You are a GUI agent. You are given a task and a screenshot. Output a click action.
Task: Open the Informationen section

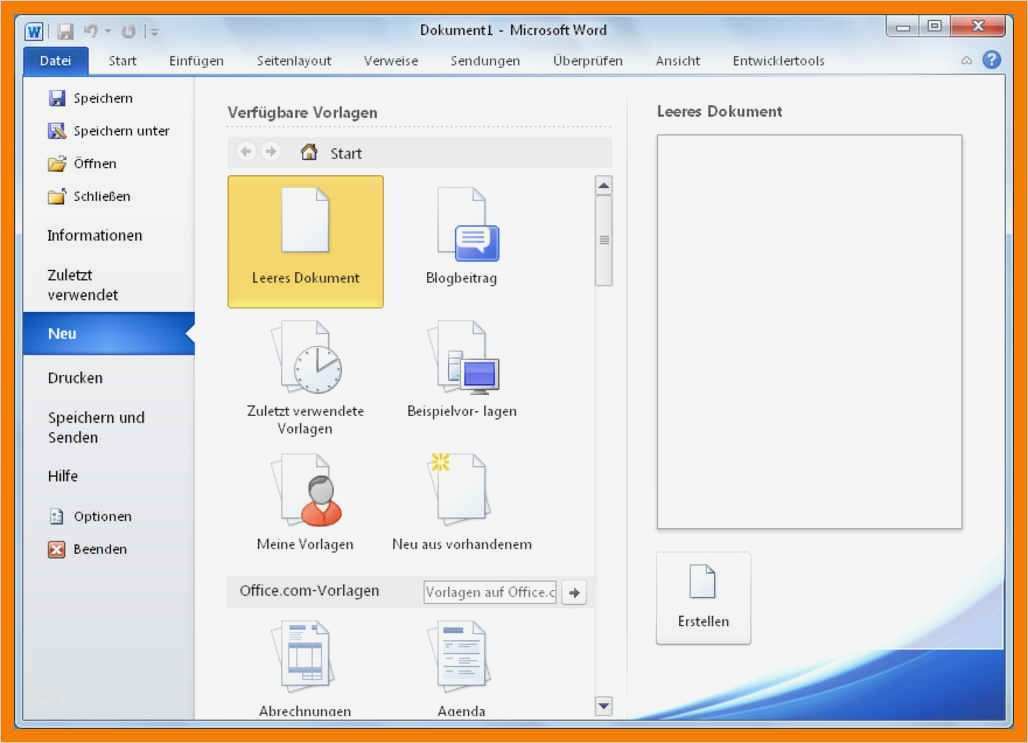point(94,235)
